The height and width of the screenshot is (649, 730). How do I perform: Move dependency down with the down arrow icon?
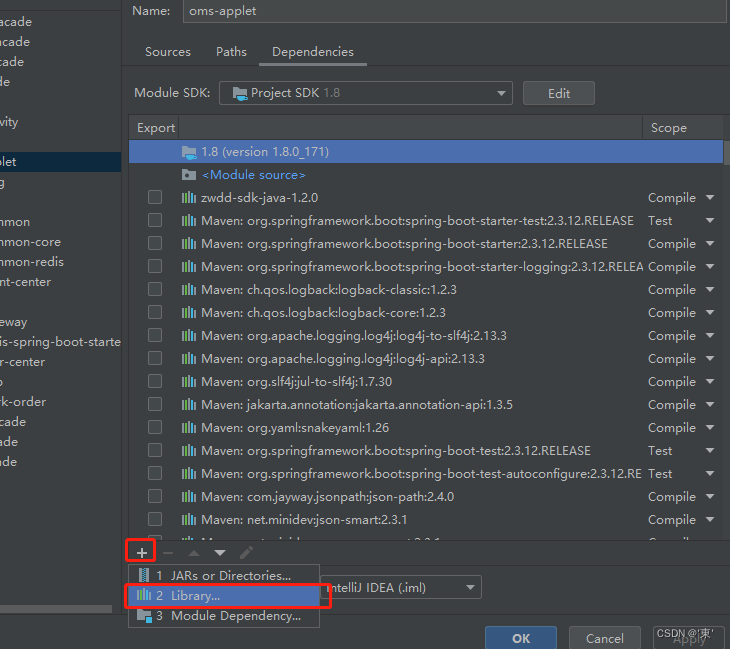click(x=220, y=553)
